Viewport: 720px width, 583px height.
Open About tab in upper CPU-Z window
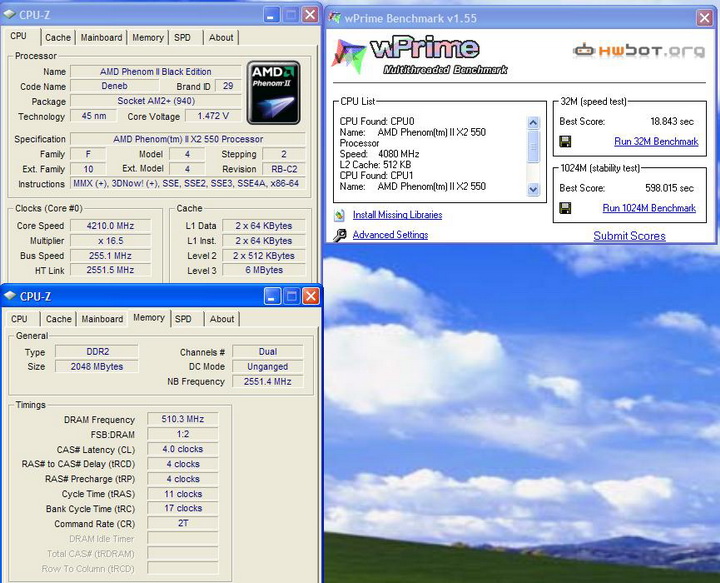coord(221,38)
